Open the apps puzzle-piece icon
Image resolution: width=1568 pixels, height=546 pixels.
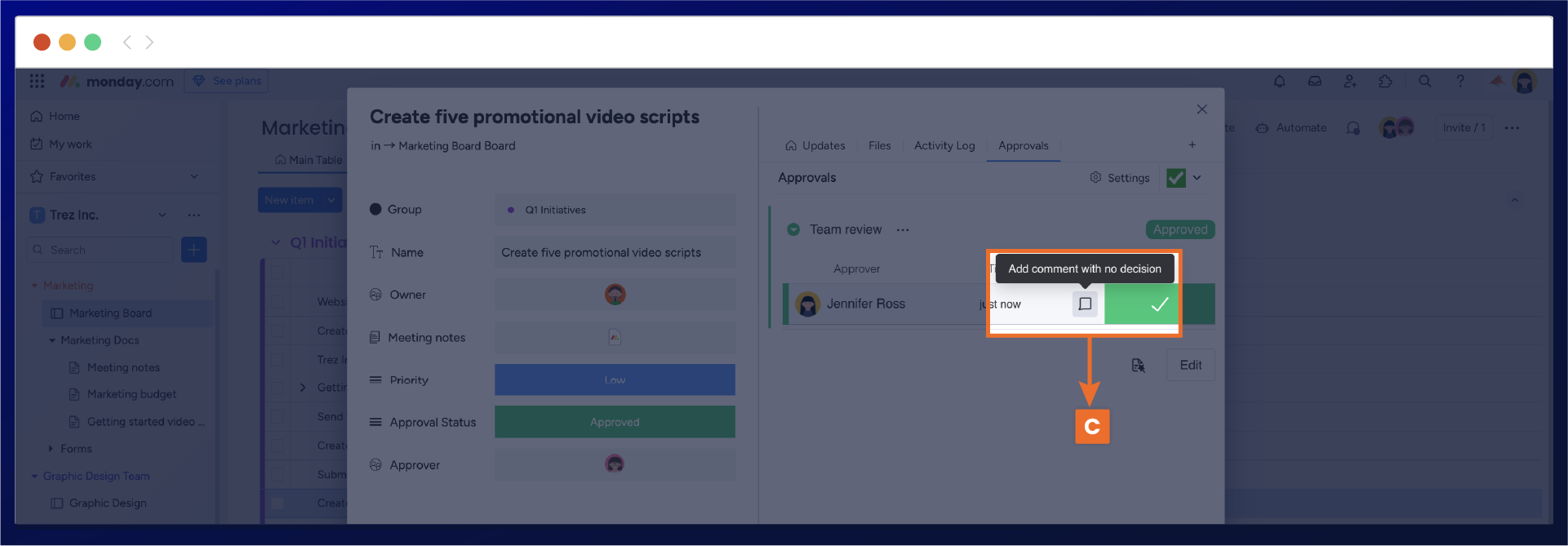[x=1385, y=81]
